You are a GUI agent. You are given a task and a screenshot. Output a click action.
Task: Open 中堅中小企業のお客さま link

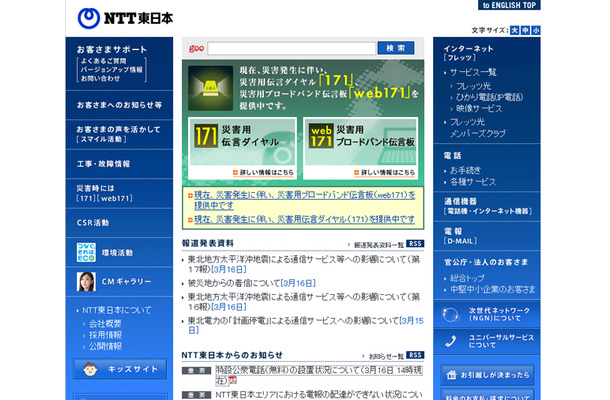pyautogui.click(x=493, y=289)
